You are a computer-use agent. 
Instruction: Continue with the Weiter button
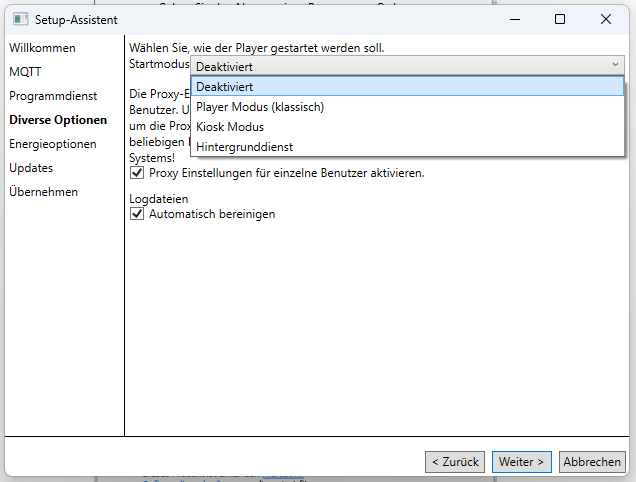tap(522, 462)
